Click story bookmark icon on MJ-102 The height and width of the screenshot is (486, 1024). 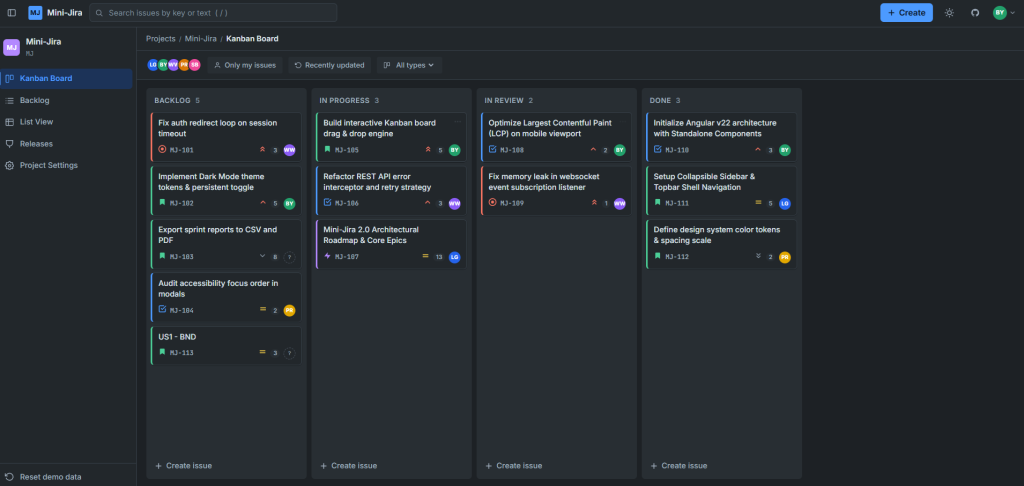(163, 203)
